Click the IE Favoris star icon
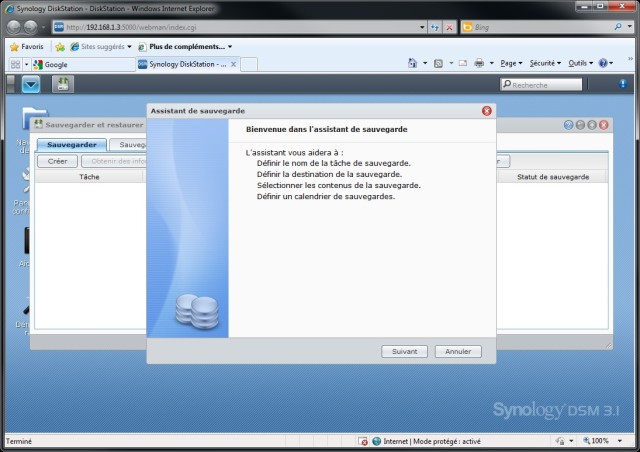640x452 pixels. pyautogui.click(x=15, y=46)
